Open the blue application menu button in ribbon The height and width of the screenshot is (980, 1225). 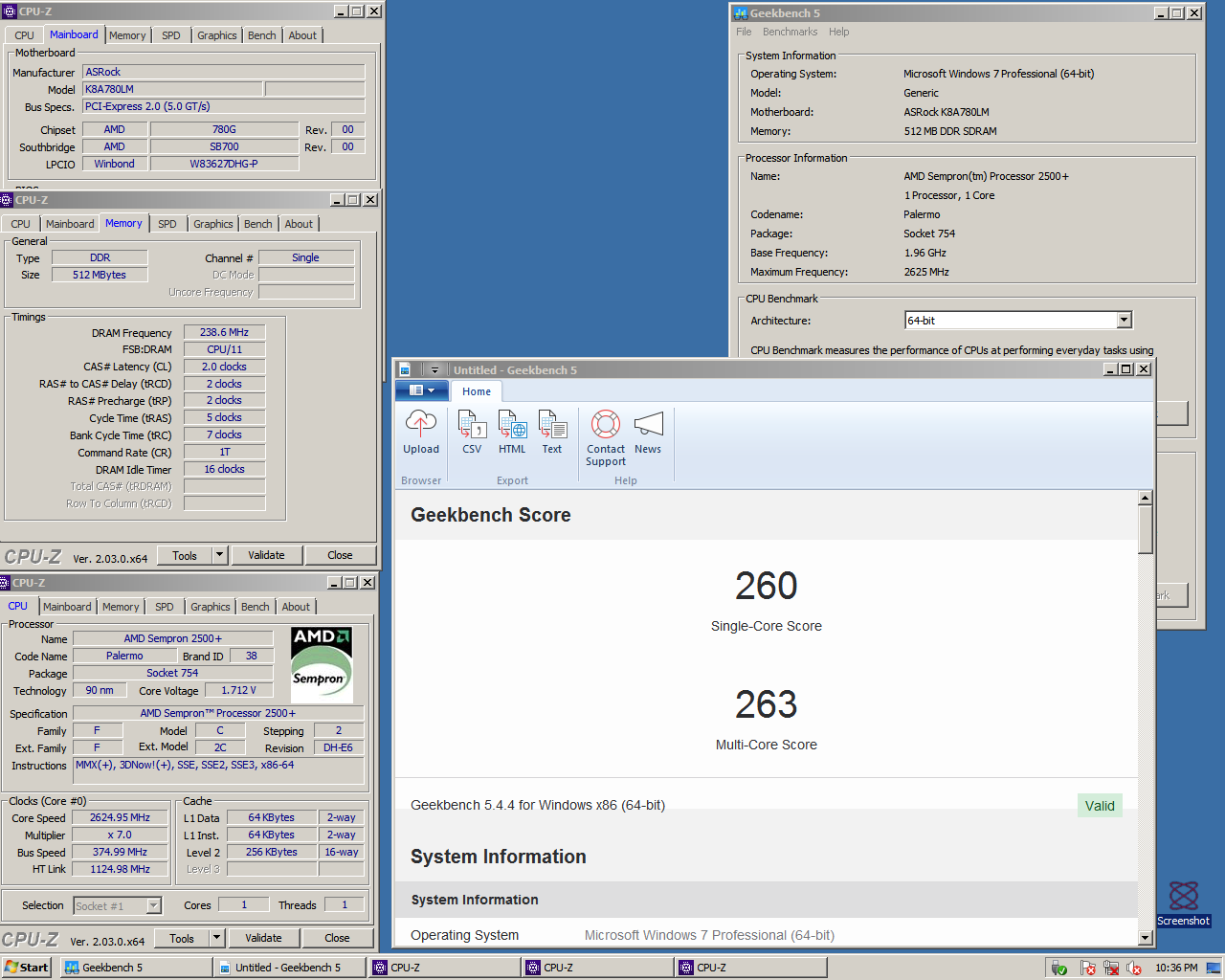click(x=421, y=390)
